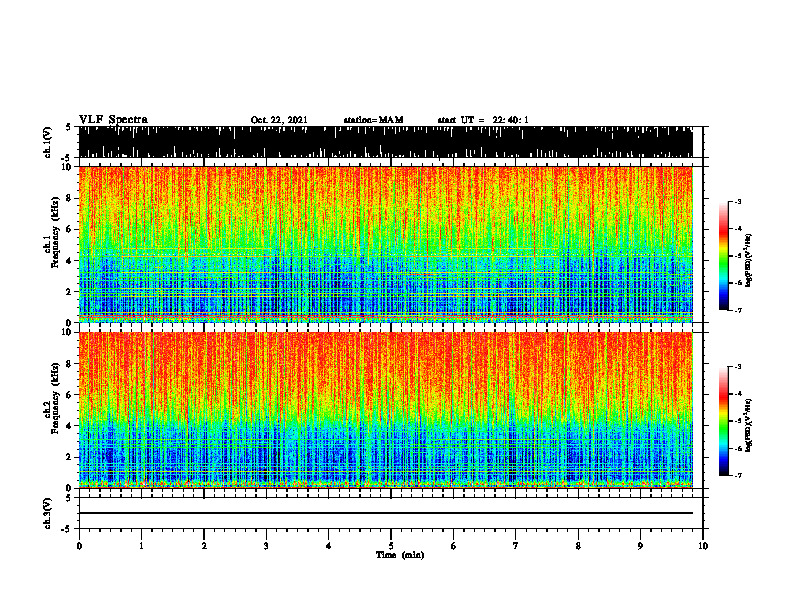792x612 pixels.
Task: Click time axis tick label "1"
Action: [x=141, y=546]
